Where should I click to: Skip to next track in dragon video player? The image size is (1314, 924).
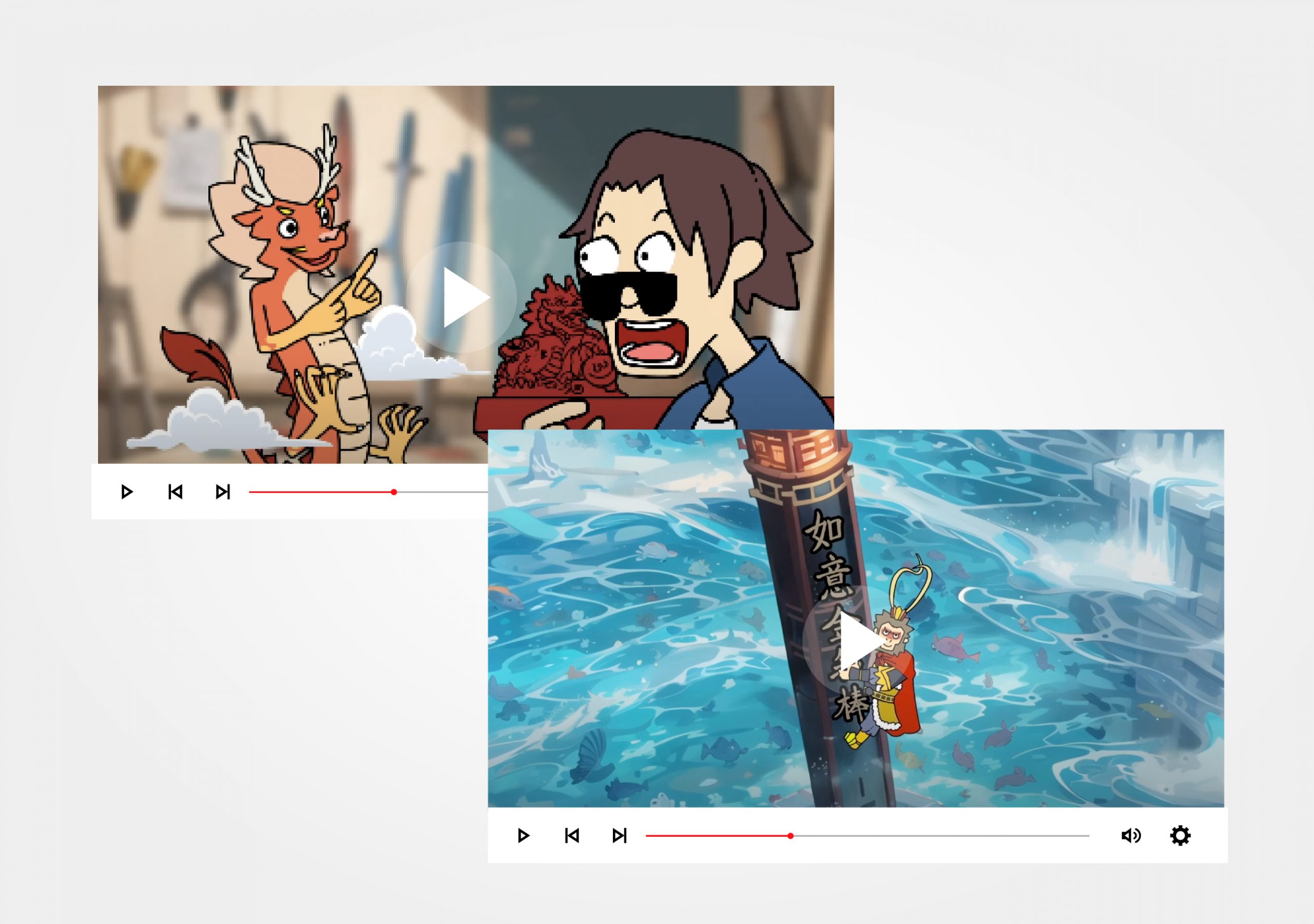tap(223, 492)
